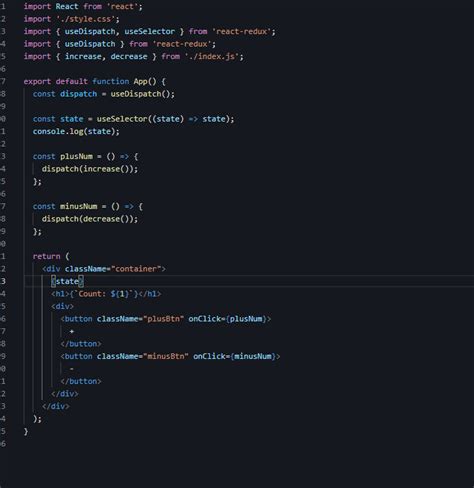The image size is (474, 488).
Task: Click the 'App' function name
Action: click(x=140, y=81)
